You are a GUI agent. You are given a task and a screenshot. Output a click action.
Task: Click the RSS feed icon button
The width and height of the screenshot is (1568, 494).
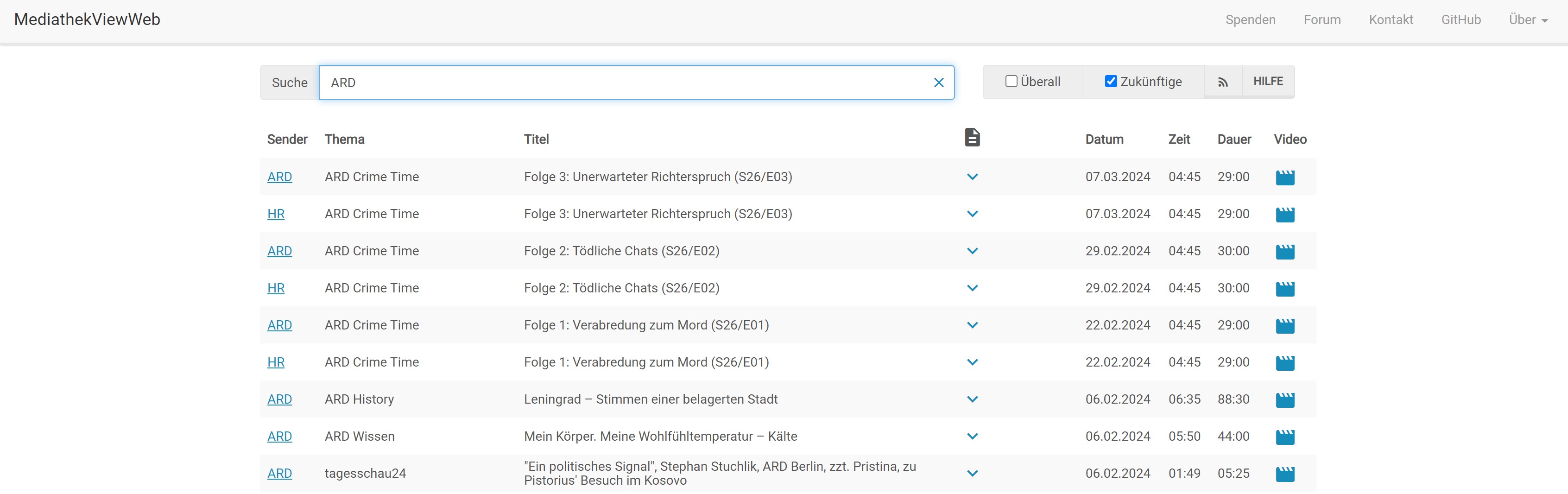click(1223, 82)
